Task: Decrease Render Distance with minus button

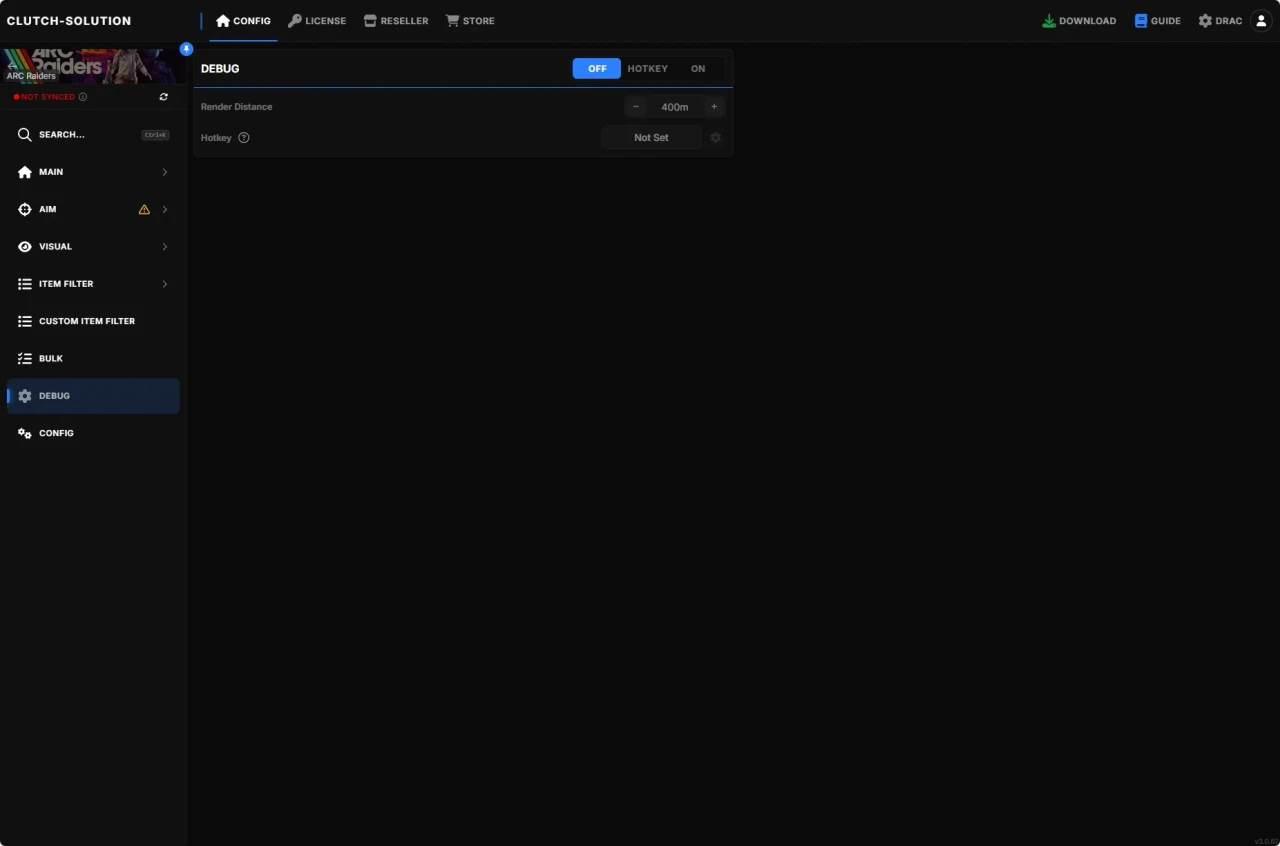Action: pyautogui.click(x=636, y=107)
